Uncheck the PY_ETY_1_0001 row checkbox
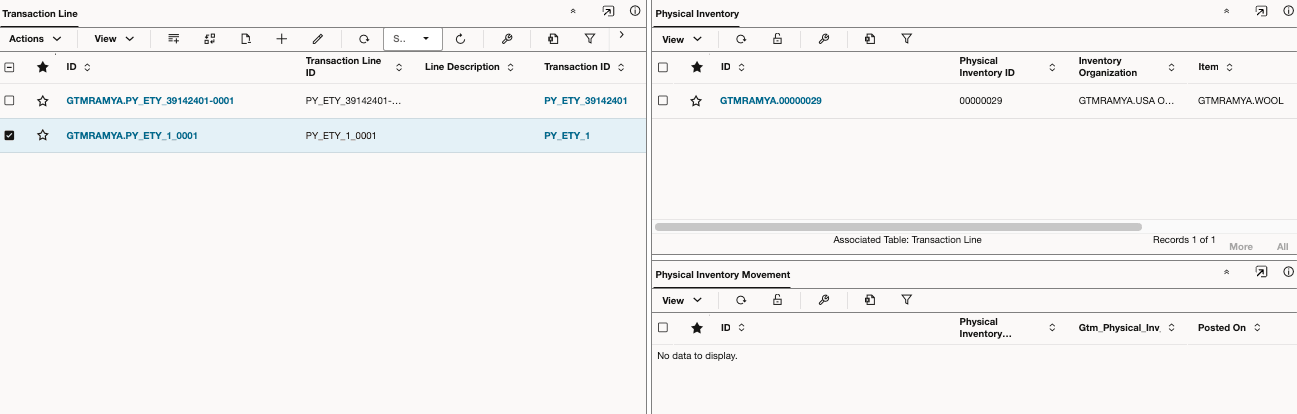The image size is (1297, 414). 10,135
